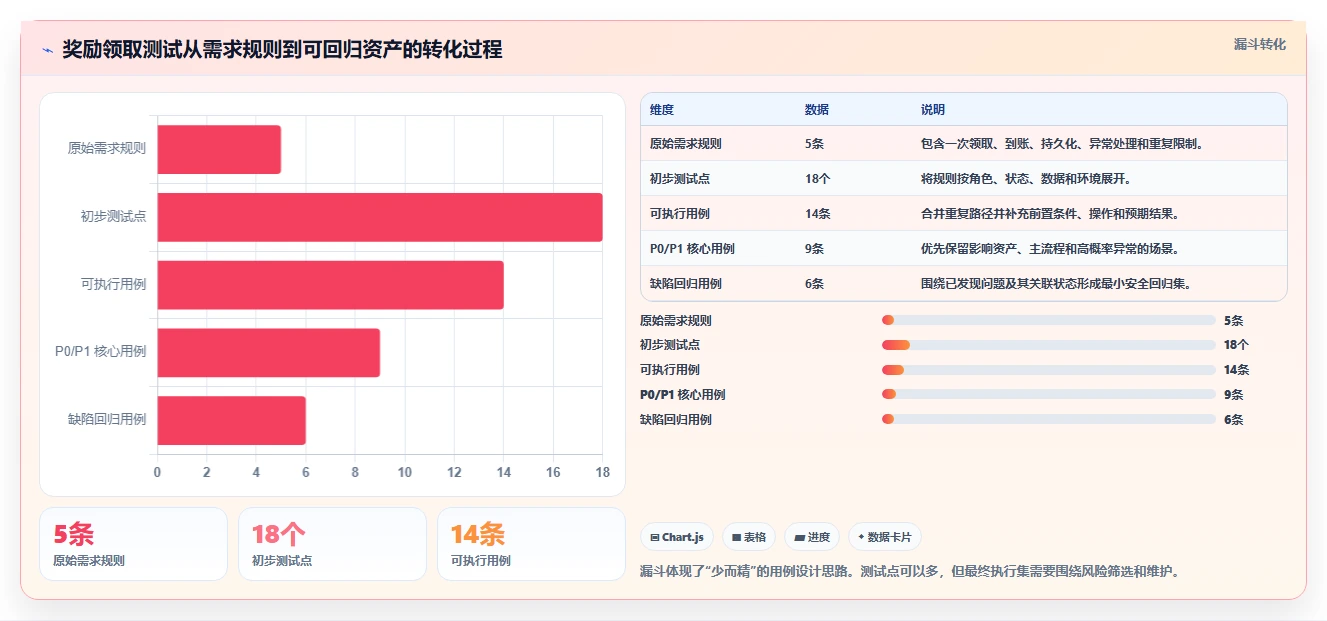The image size is (1327, 621).
Task: Click the 进度 tag chip
Action: [x=812, y=537]
